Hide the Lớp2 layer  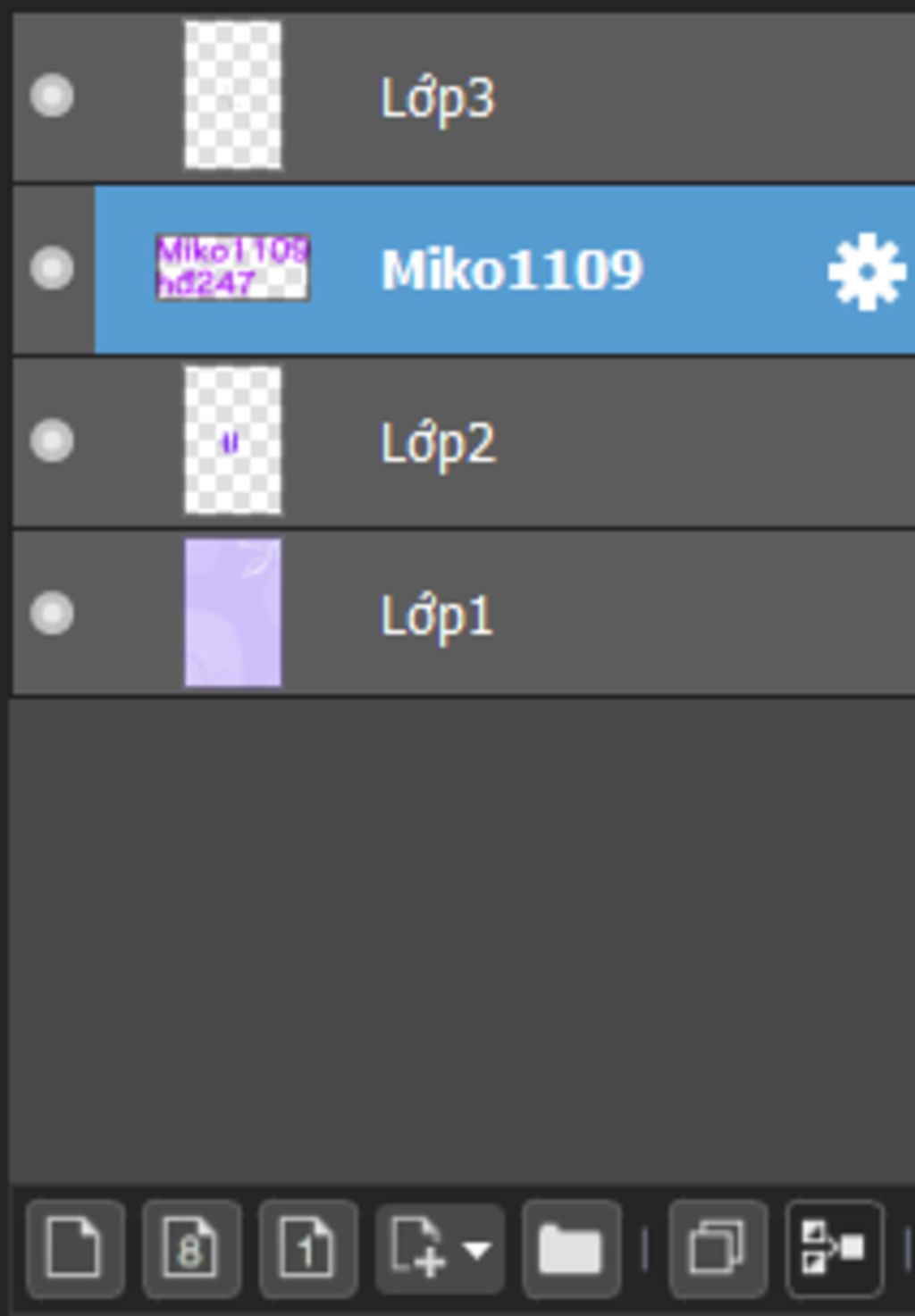click(52, 440)
